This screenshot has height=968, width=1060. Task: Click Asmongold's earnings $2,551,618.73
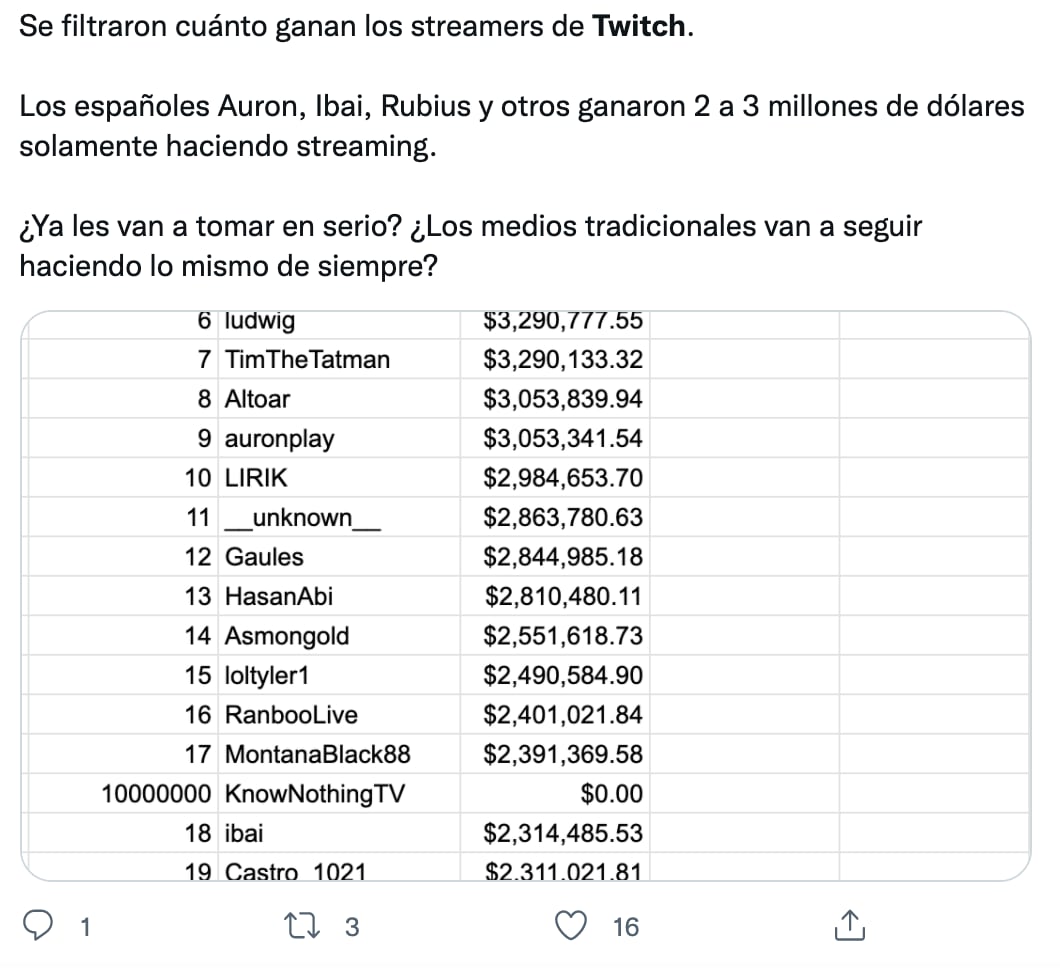click(x=563, y=636)
